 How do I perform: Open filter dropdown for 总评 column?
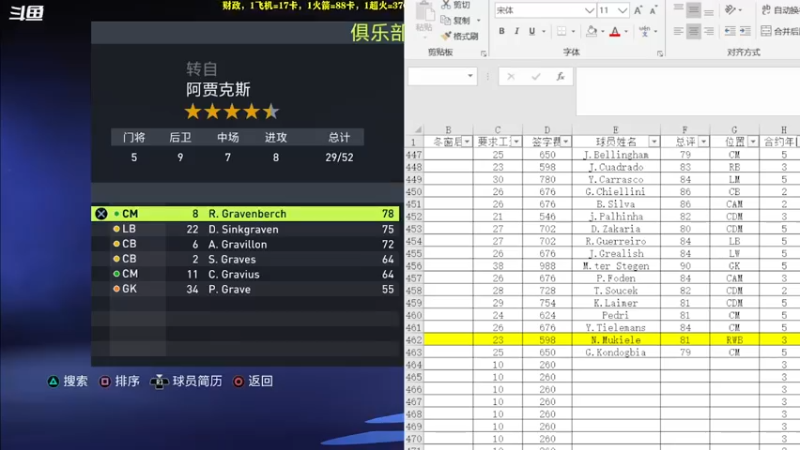(703, 141)
